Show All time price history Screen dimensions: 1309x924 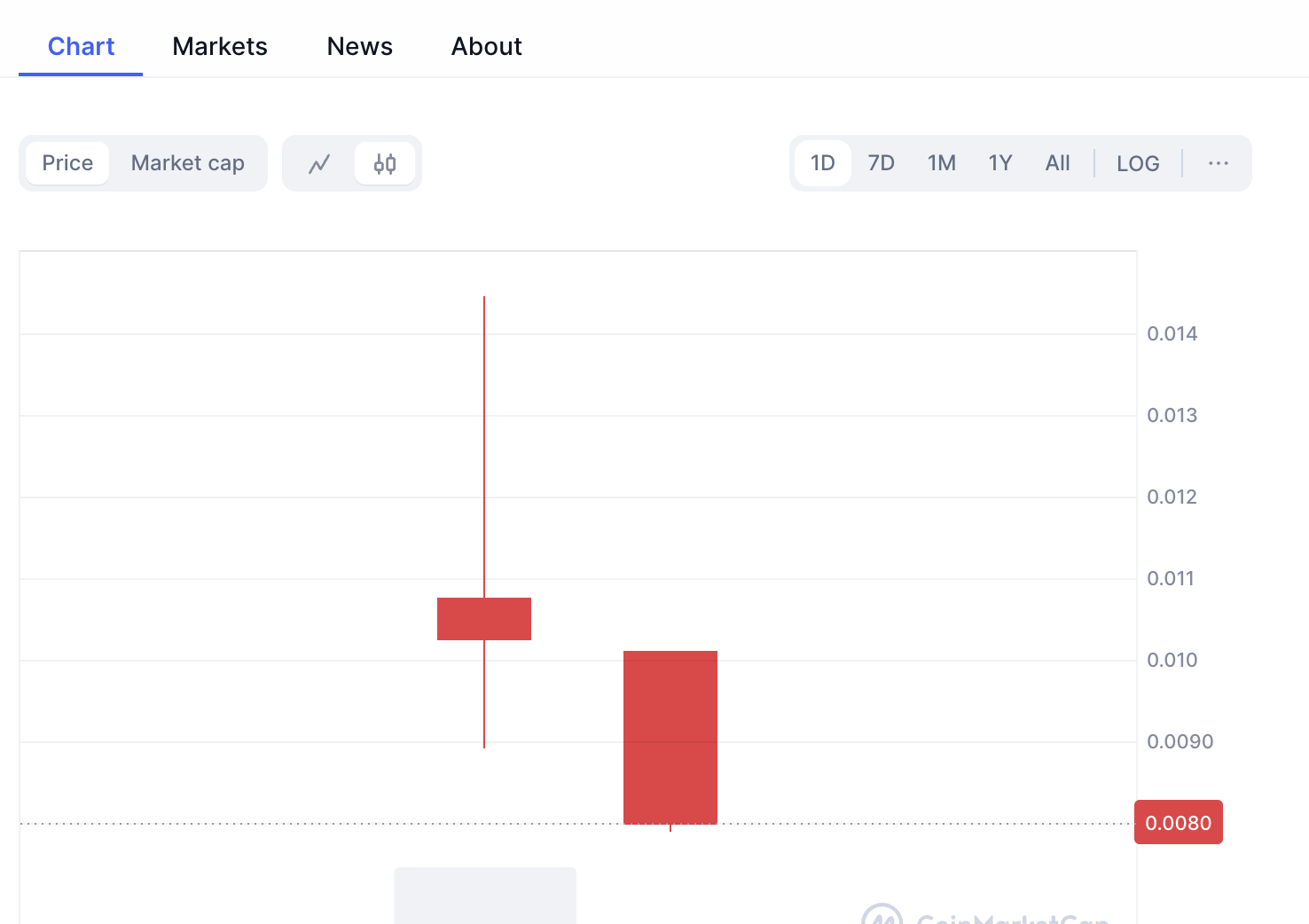coord(1057,163)
